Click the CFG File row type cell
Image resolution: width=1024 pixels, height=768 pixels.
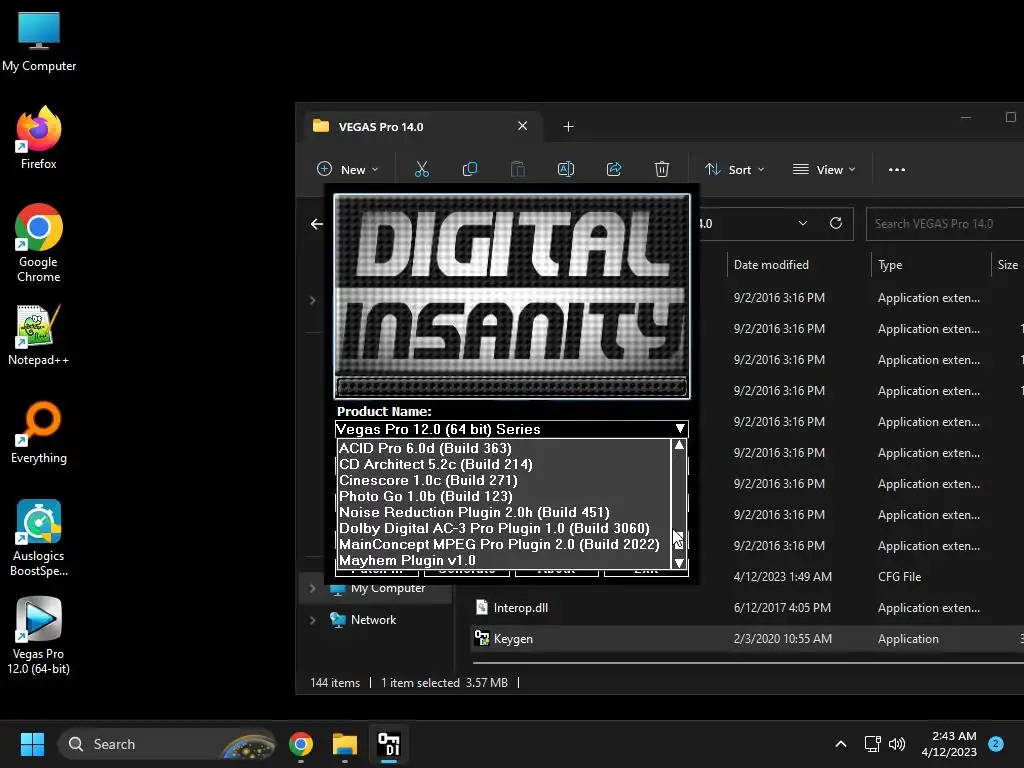coord(899,577)
